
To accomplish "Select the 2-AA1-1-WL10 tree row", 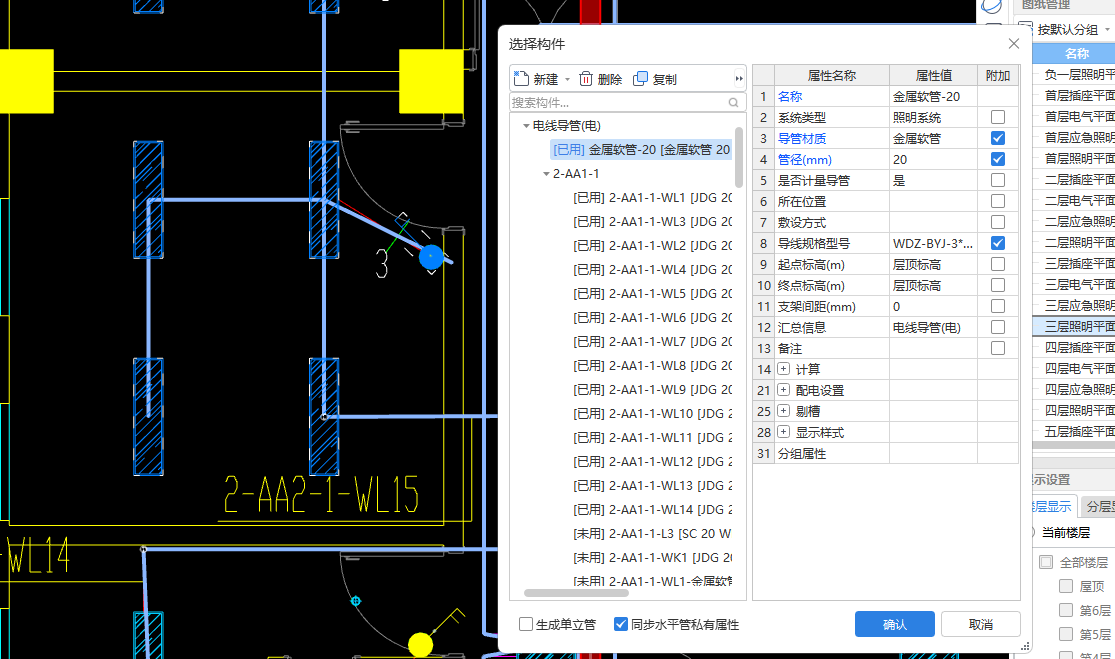I will [x=653, y=414].
